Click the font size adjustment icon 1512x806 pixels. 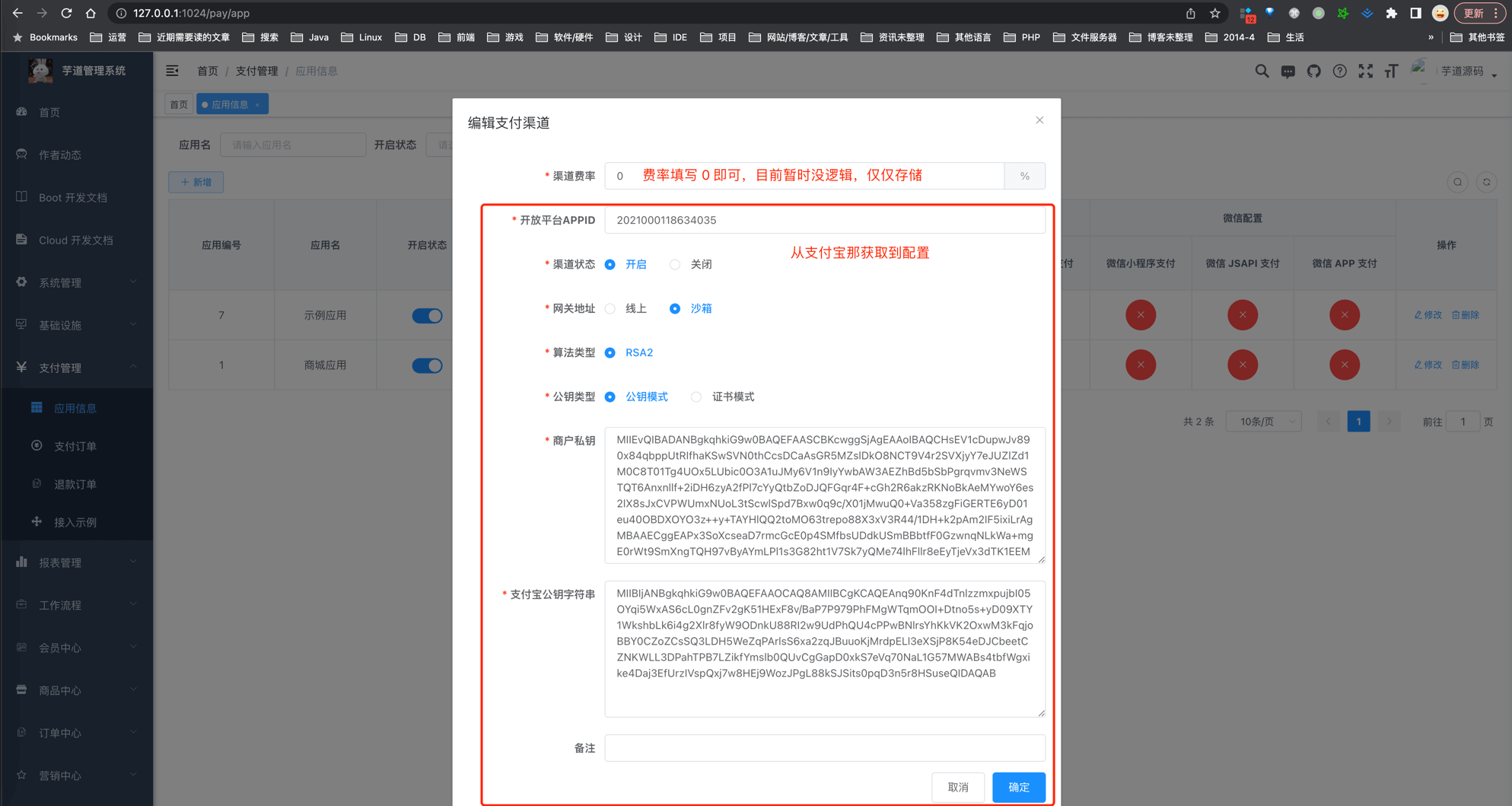(1391, 71)
